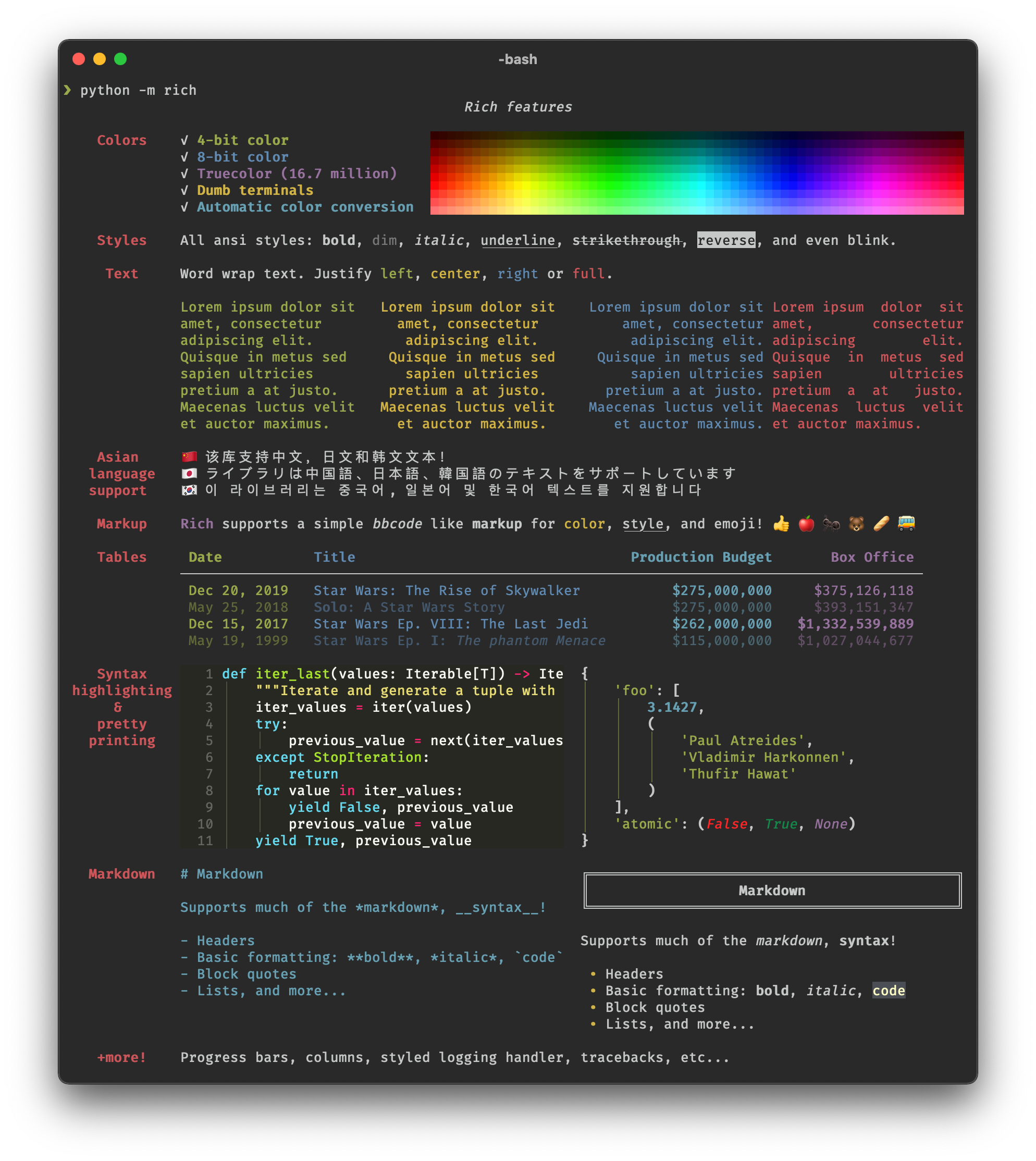Click the checkmark next to 4-bit color
The image size is (1036, 1161).
pyautogui.click(x=184, y=140)
